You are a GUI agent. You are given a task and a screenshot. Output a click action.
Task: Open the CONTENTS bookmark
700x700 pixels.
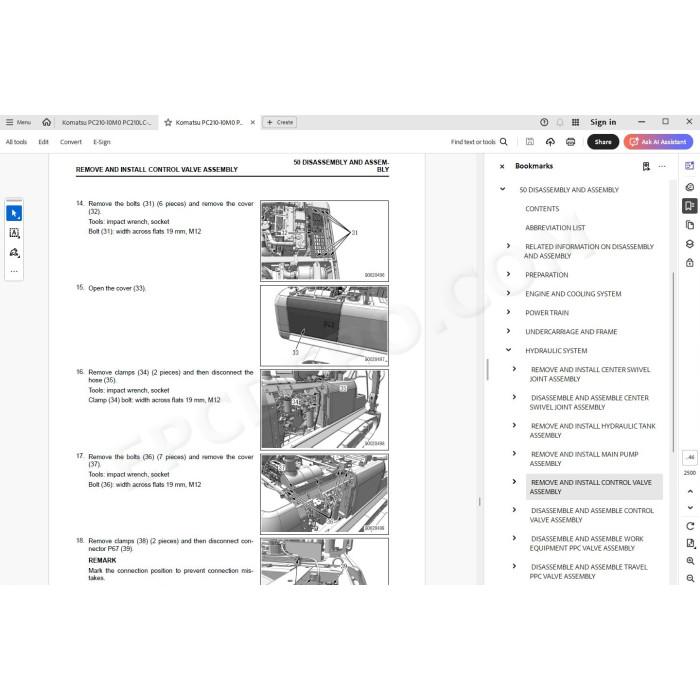coord(542,209)
